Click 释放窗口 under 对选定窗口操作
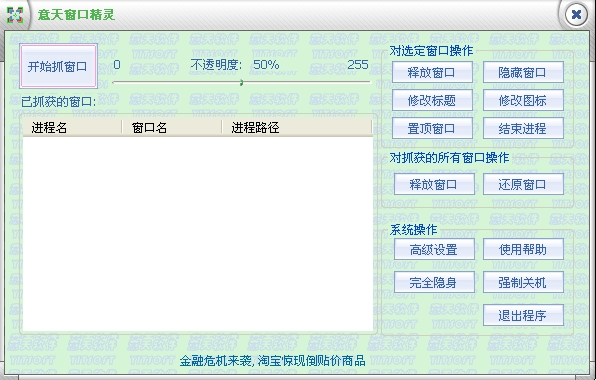The image size is (596, 380). (432, 72)
